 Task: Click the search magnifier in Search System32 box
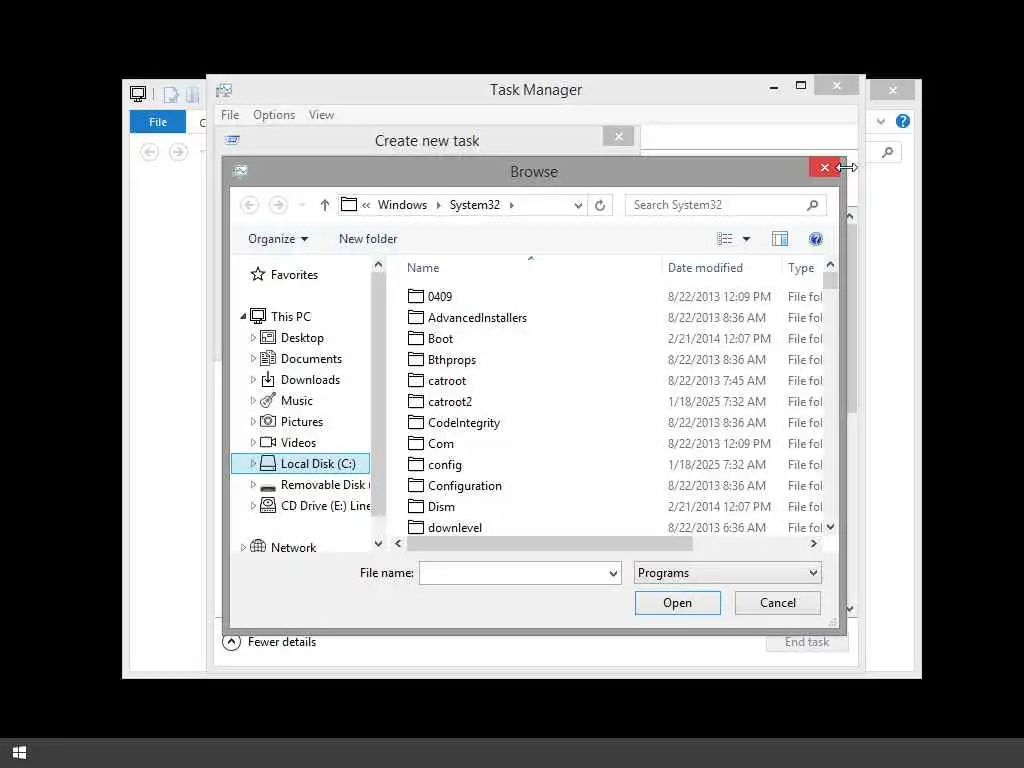click(812, 205)
